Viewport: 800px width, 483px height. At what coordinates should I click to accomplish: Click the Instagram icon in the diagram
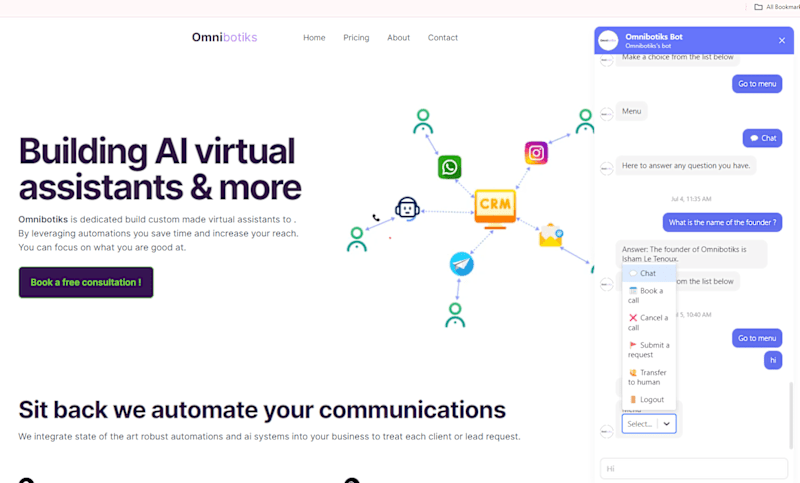click(x=536, y=153)
